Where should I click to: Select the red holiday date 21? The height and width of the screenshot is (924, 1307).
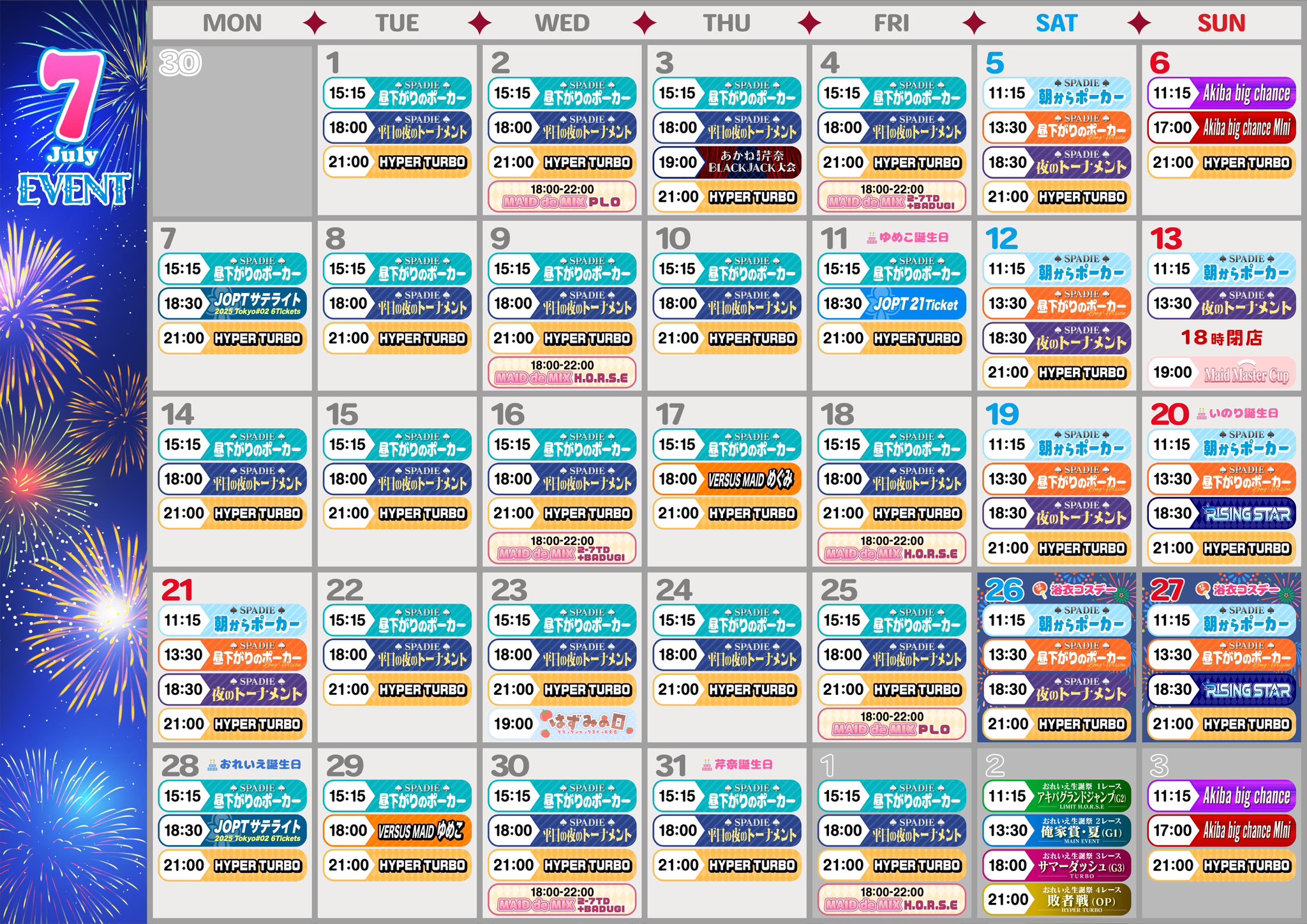(177, 590)
